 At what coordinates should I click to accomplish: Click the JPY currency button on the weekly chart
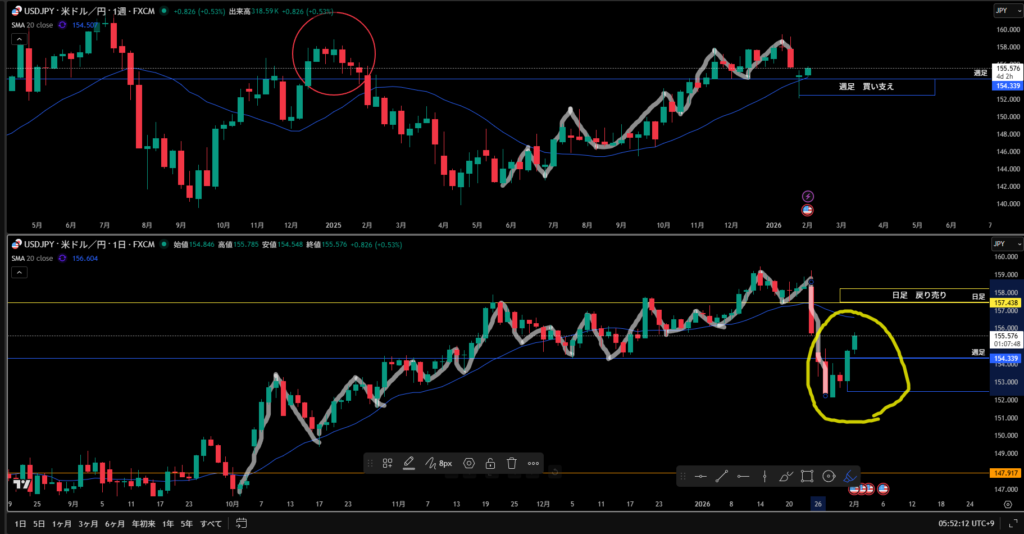(x=1001, y=10)
